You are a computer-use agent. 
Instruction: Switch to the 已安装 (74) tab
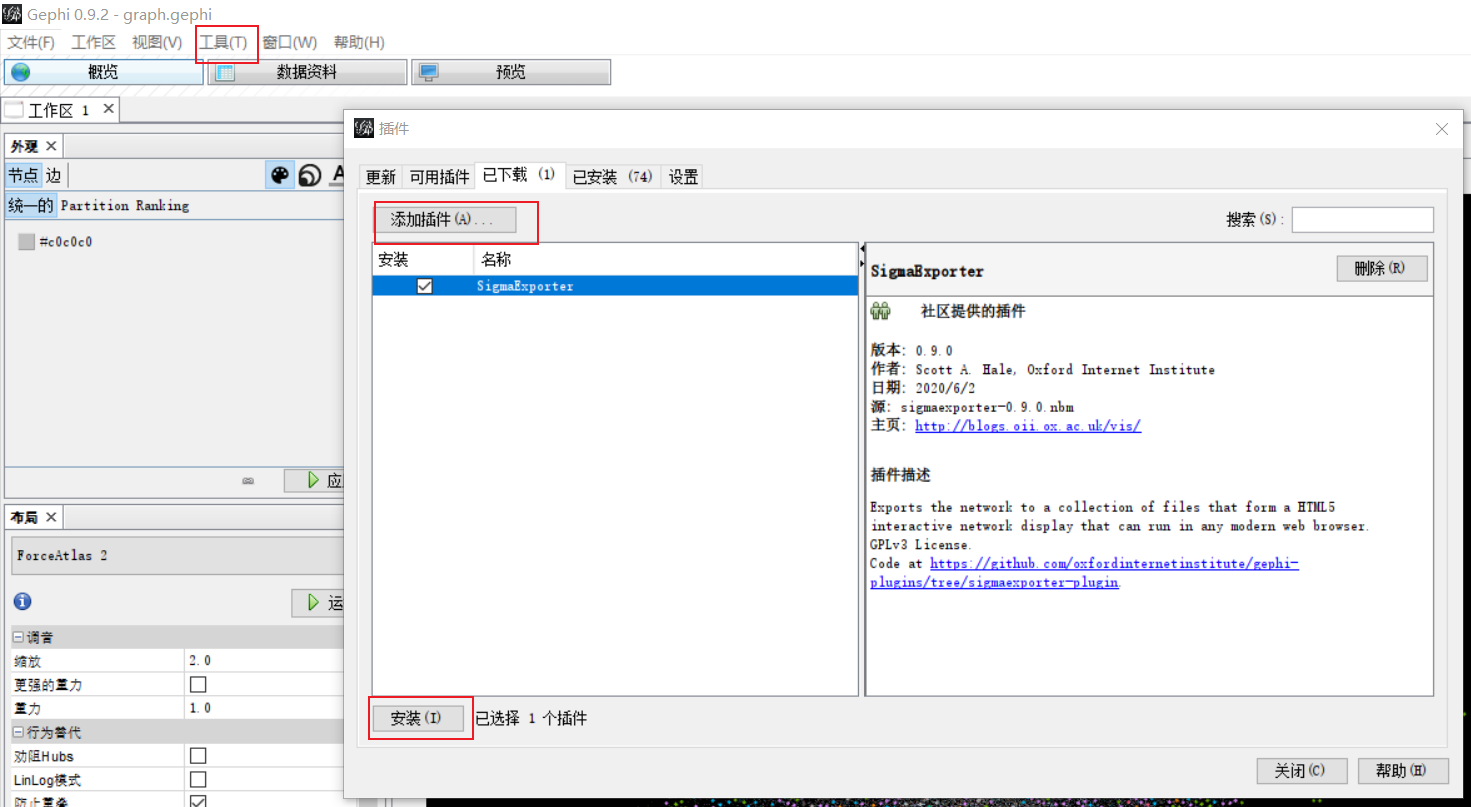(612, 177)
